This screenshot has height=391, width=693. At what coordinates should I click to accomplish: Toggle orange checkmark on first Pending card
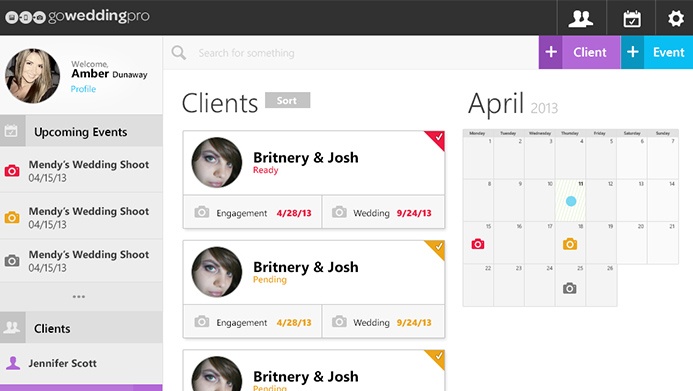(438, 247)
